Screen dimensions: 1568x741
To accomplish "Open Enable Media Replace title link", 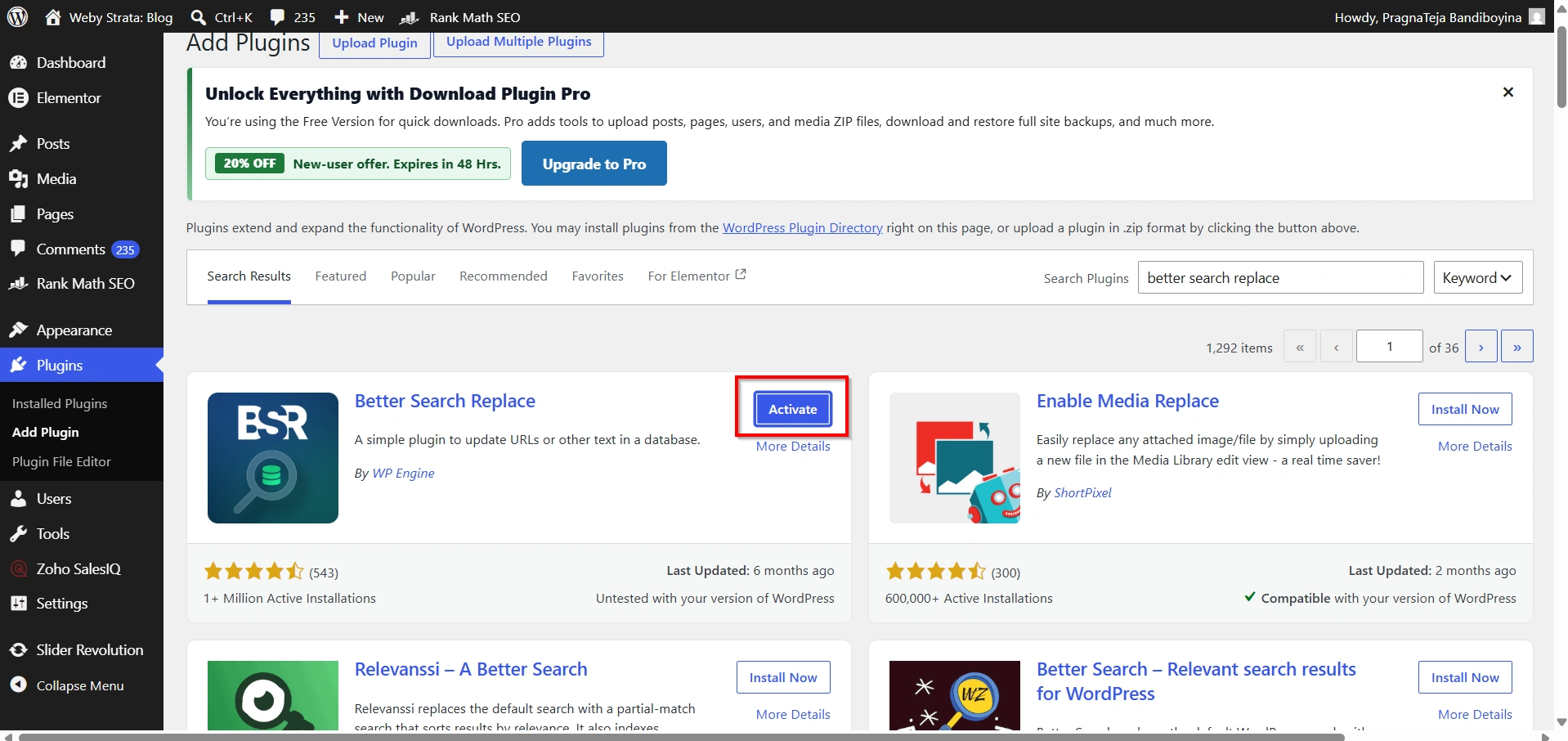I will [x=1127, y=402].
